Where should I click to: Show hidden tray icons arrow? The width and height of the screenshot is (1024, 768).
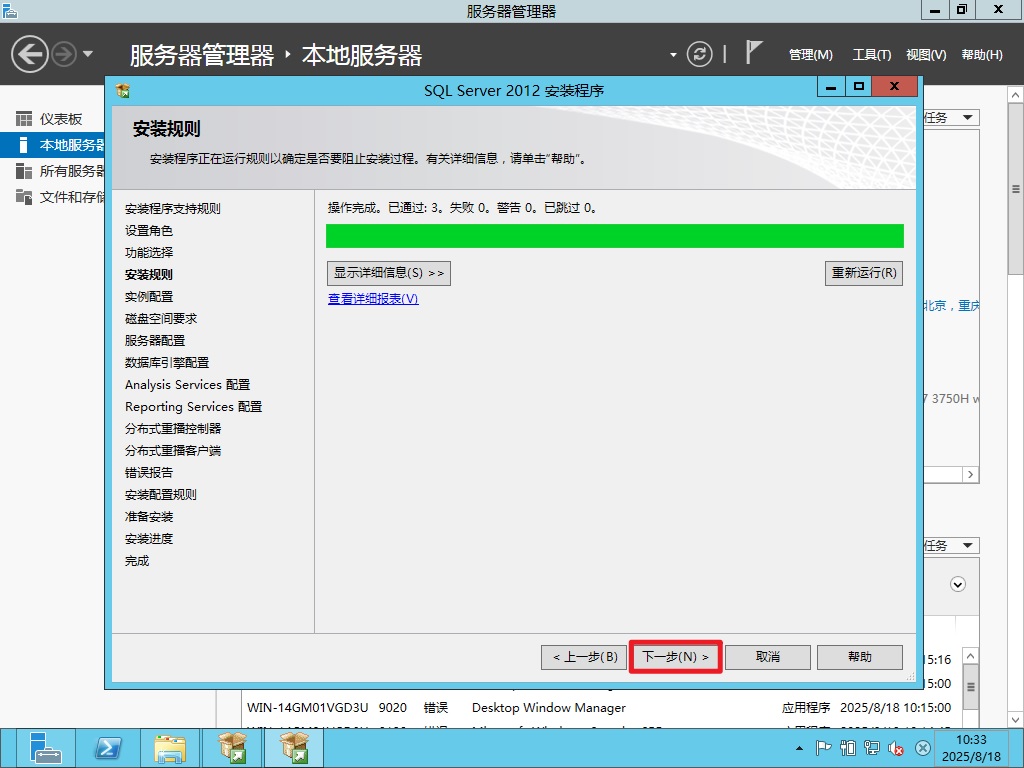pos(799,748)
